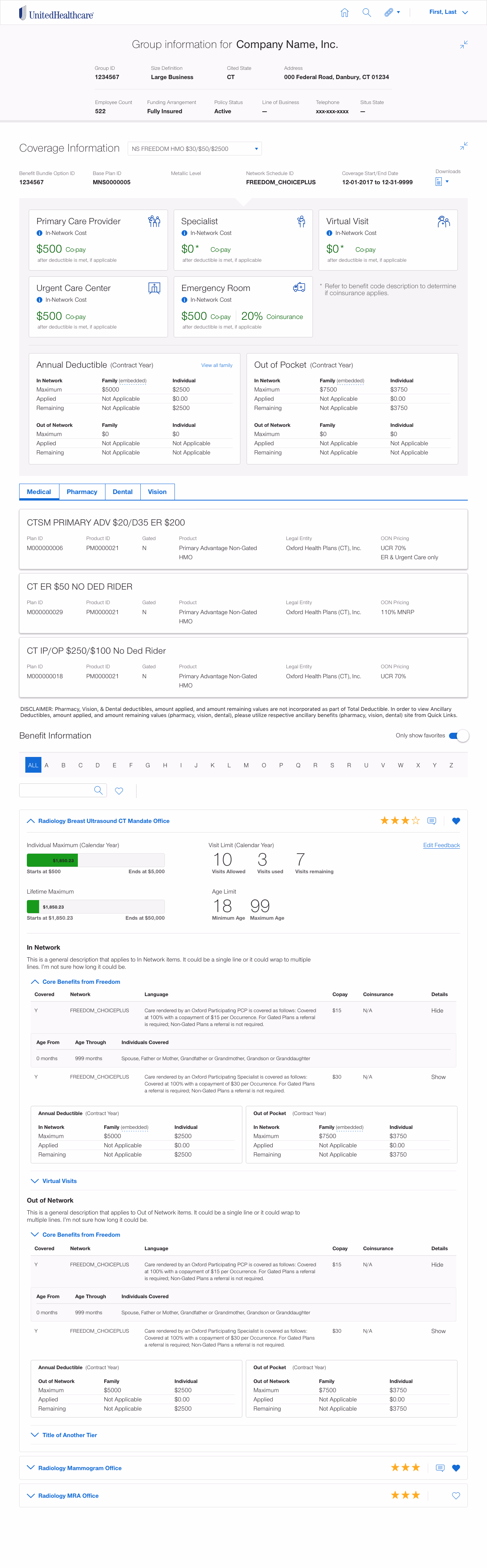Unfavorite Radiology Mammogram Office heart
The width and height of the screenshot is (487, 1568).
click(456, 1467)
